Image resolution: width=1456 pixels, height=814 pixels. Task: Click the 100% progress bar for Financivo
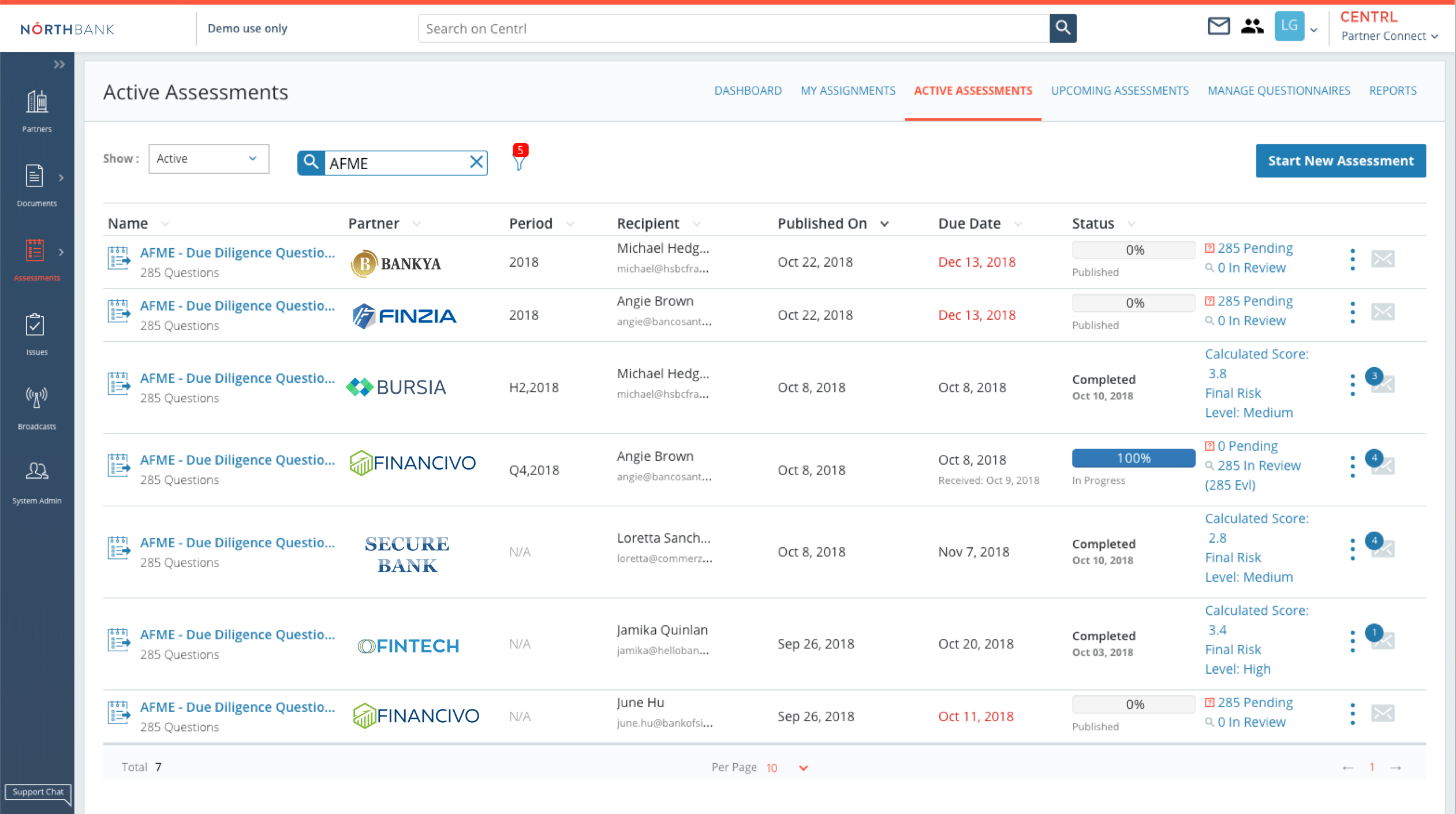[1133, 458]
